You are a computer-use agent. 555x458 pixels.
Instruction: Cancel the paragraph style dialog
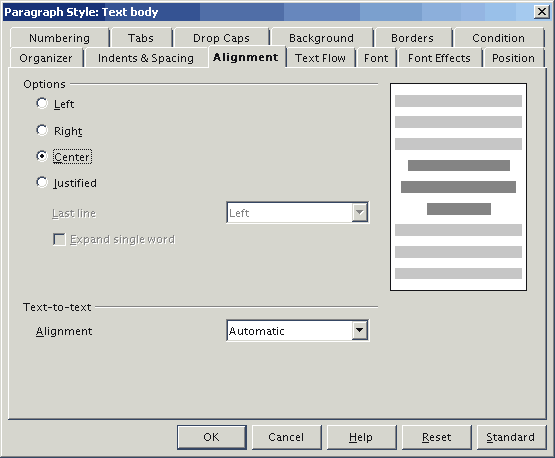pyautogui.click(x=286, y=437)
